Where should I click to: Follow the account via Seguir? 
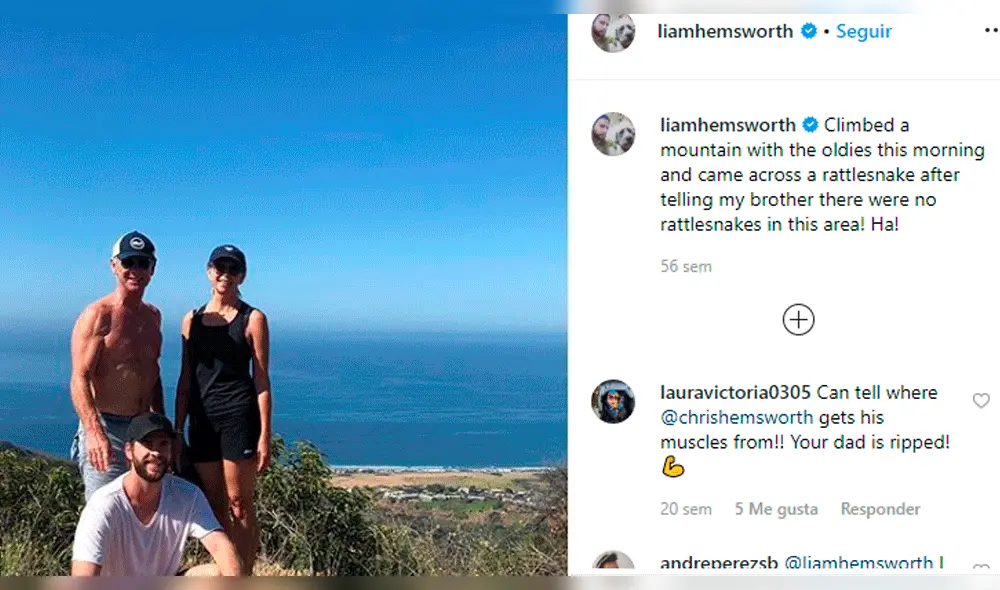[x=864, y=31]
